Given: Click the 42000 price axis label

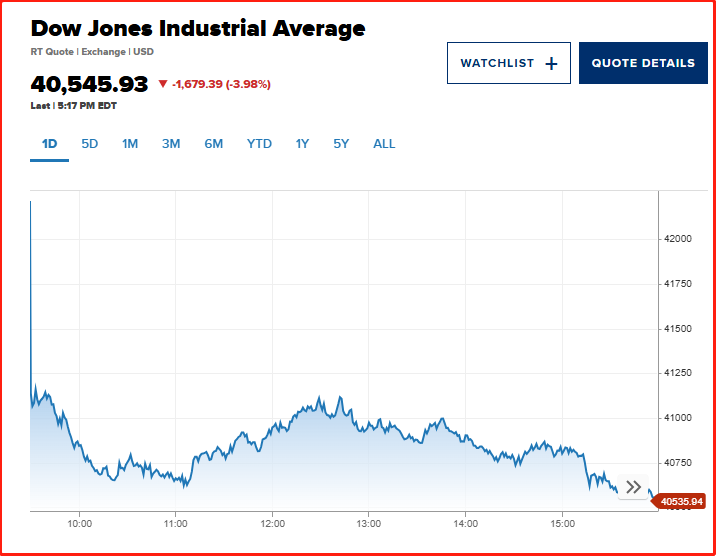Looking at the screenshot, I should pyautogui.click(x=680, y=239).
